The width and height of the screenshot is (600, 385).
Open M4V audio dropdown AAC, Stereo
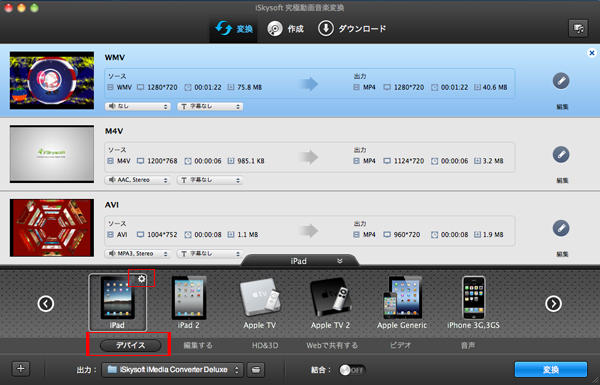138,180
